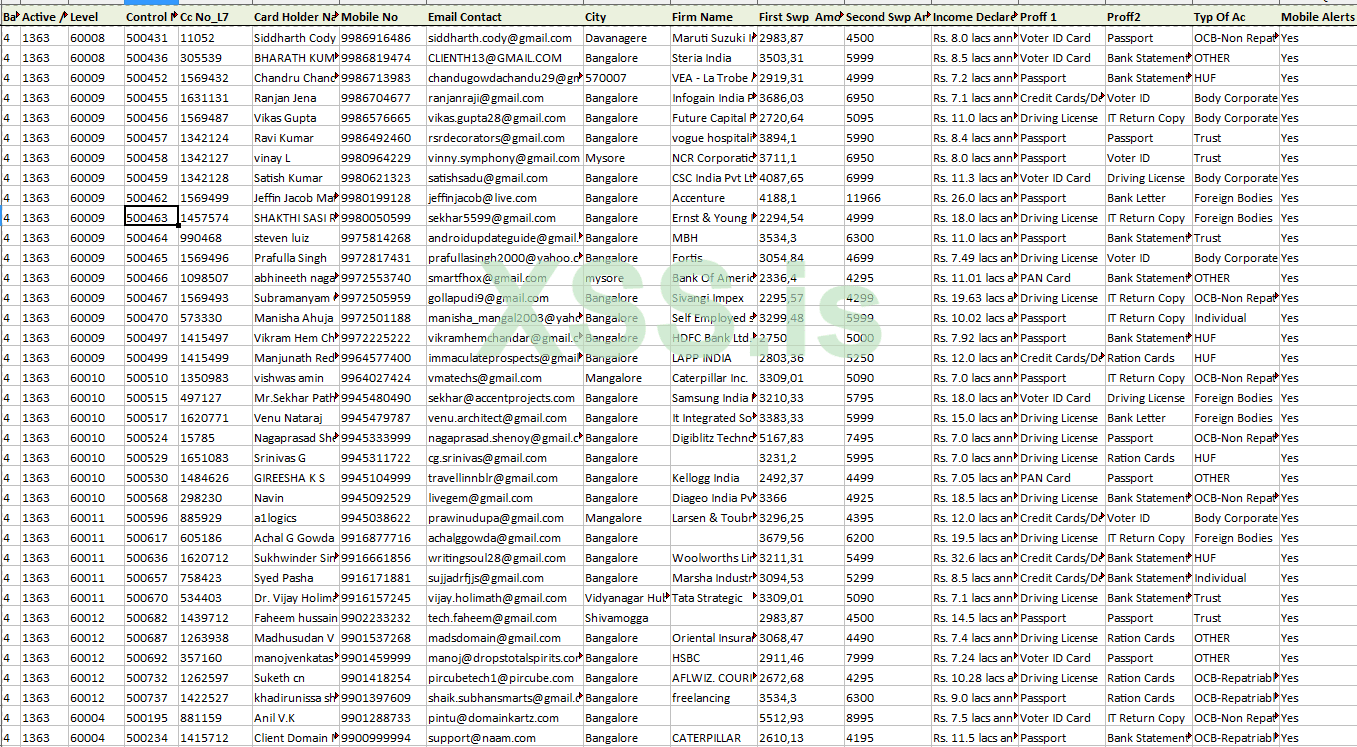Select the "Mobile Alerts" column header
1357x747 pixels.
pyautogui.click(x=1318, y=17)
